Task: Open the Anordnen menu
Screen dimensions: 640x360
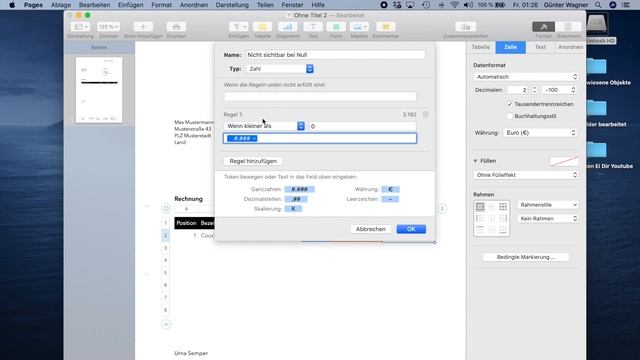Action: pos(194,5)
